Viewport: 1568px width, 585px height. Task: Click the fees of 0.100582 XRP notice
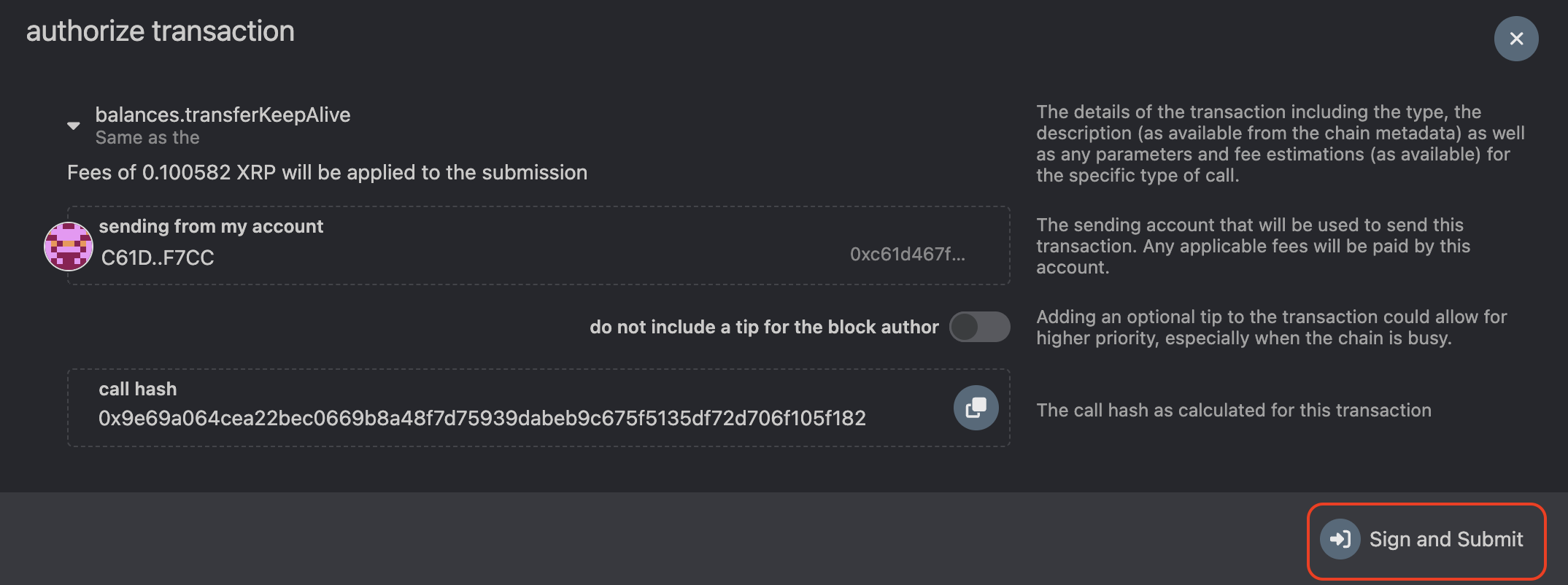tap(327, 172)
